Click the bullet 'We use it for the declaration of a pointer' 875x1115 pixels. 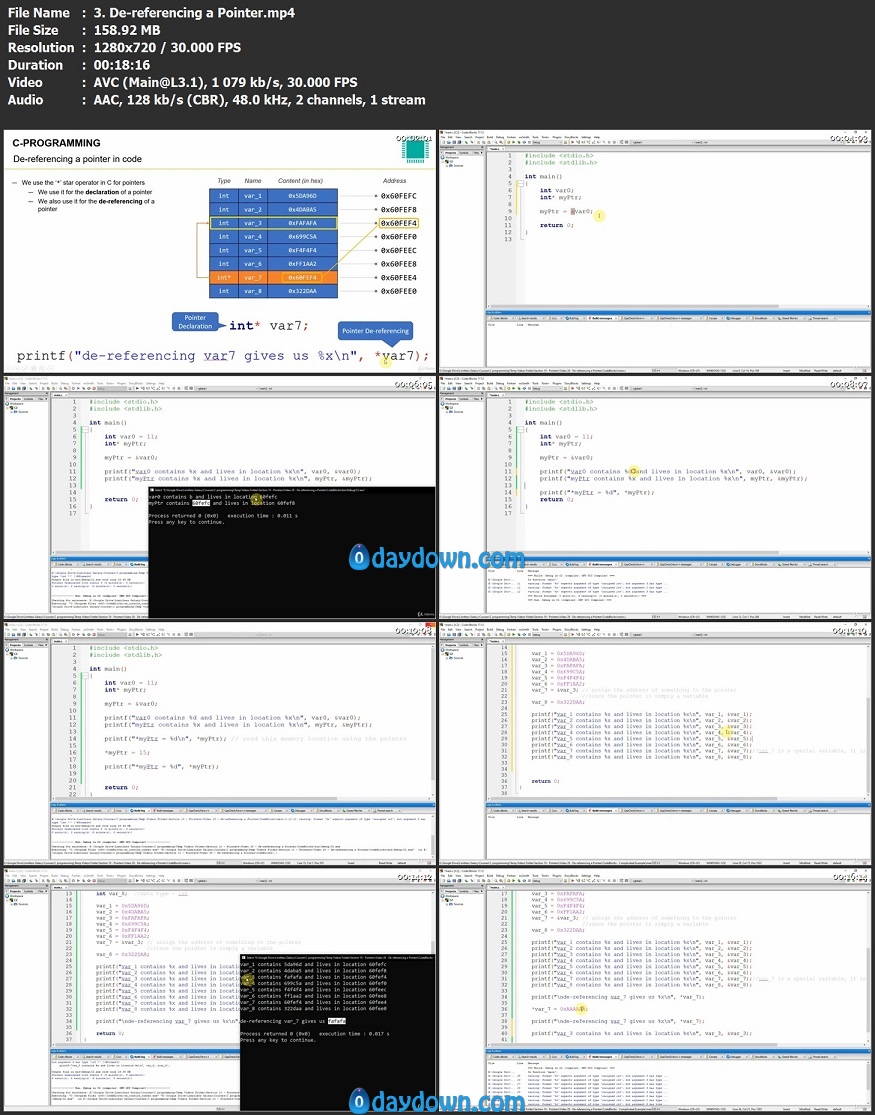95,192
